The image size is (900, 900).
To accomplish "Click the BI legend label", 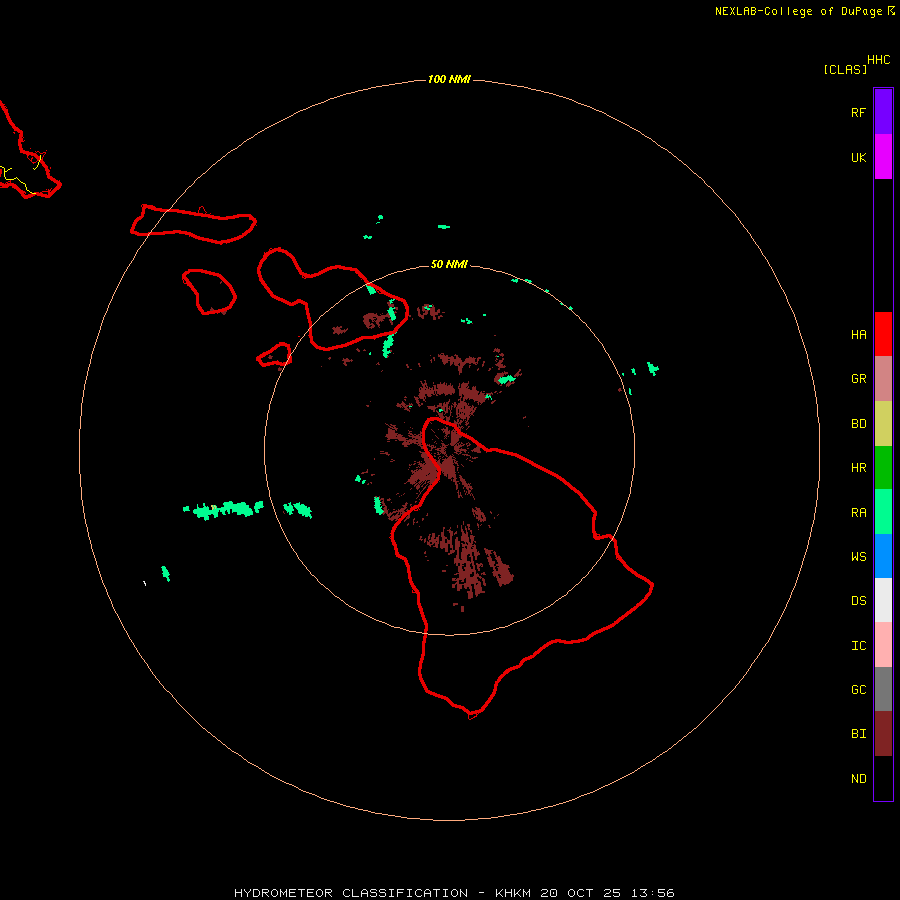I will pos(858,734).
